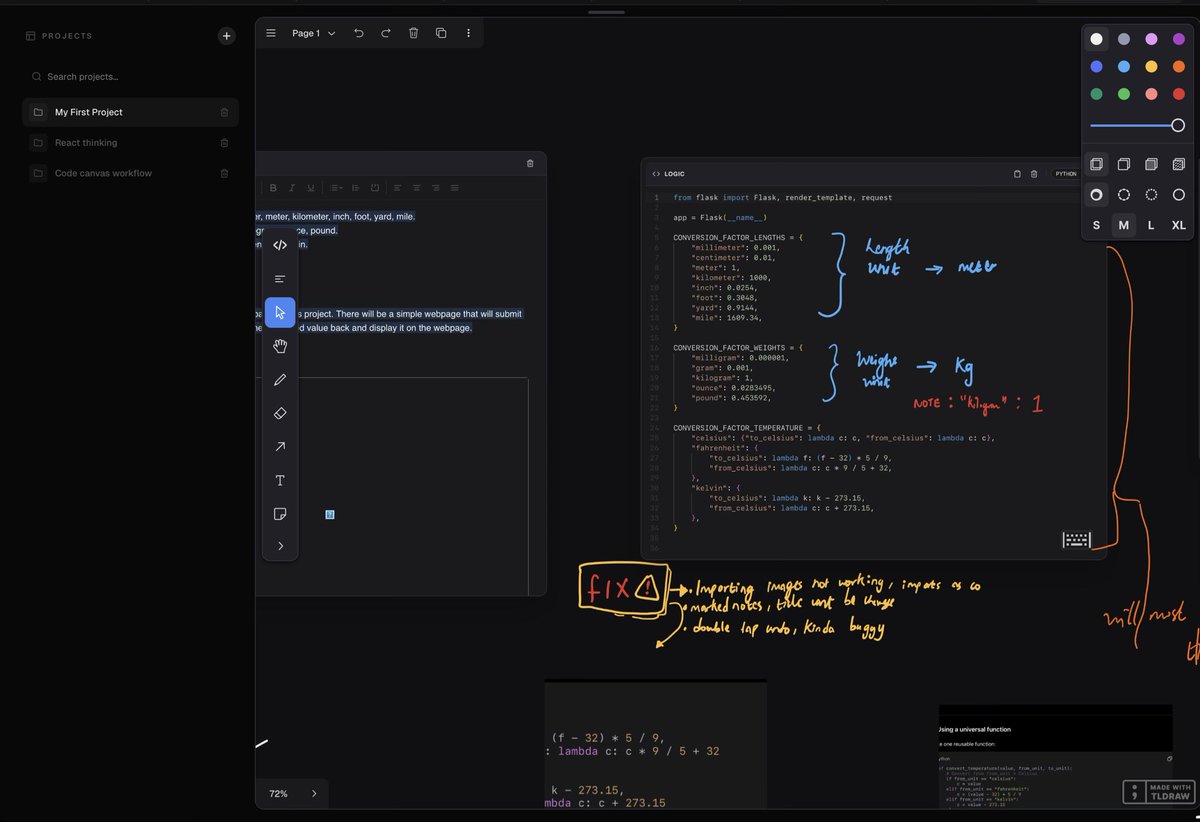The image size is (1200, 822).
Task: Set dash style to dashed
Action: pos(1124,195)
